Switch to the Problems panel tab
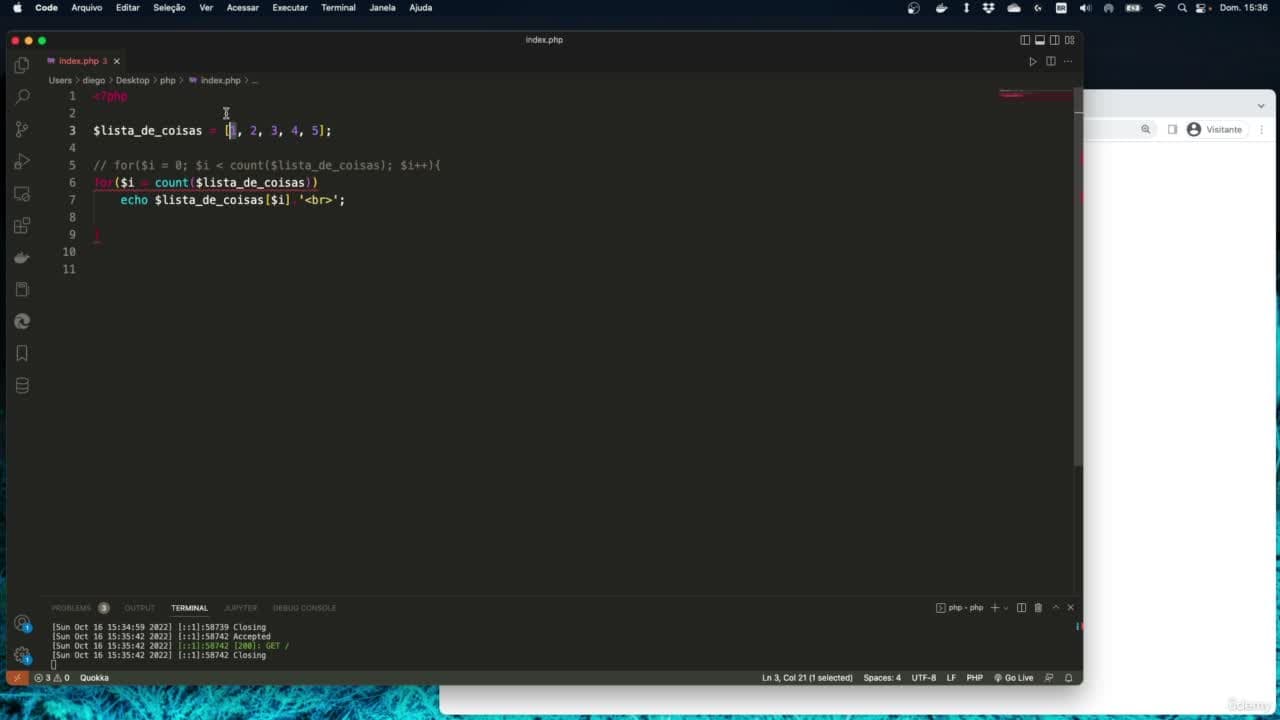Viewport: 1280px width, 720px height. [x=80, y=608]
